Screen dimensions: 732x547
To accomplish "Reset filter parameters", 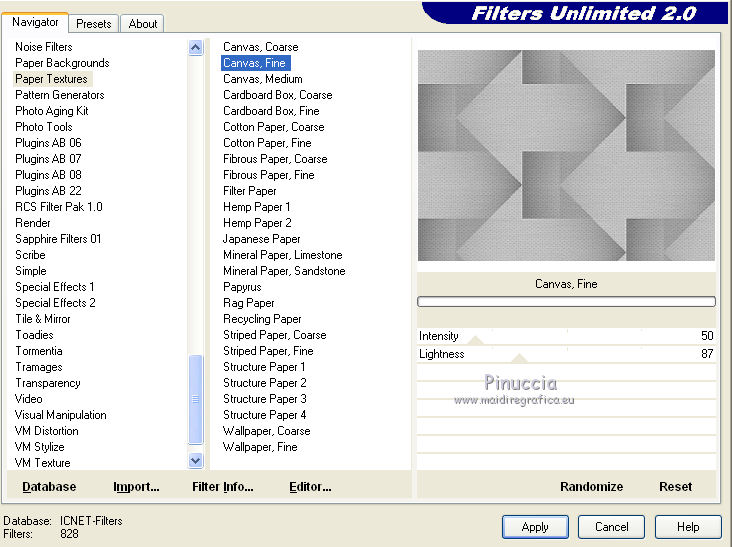I will 676,486.
